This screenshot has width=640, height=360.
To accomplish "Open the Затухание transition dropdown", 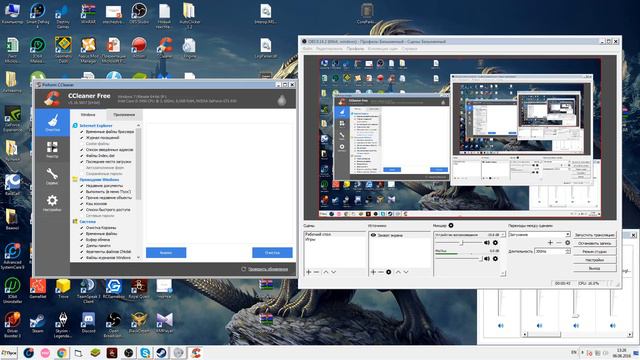I will 539,234.
